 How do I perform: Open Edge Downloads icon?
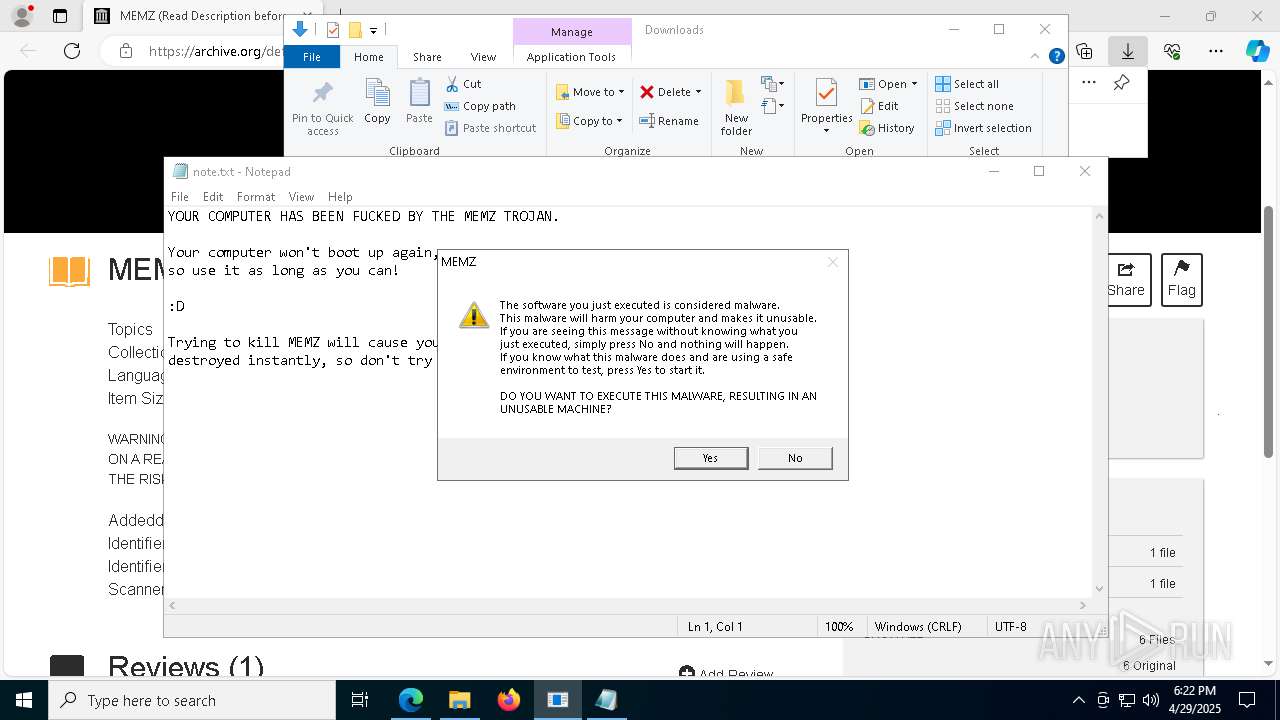coord(1128,51)
